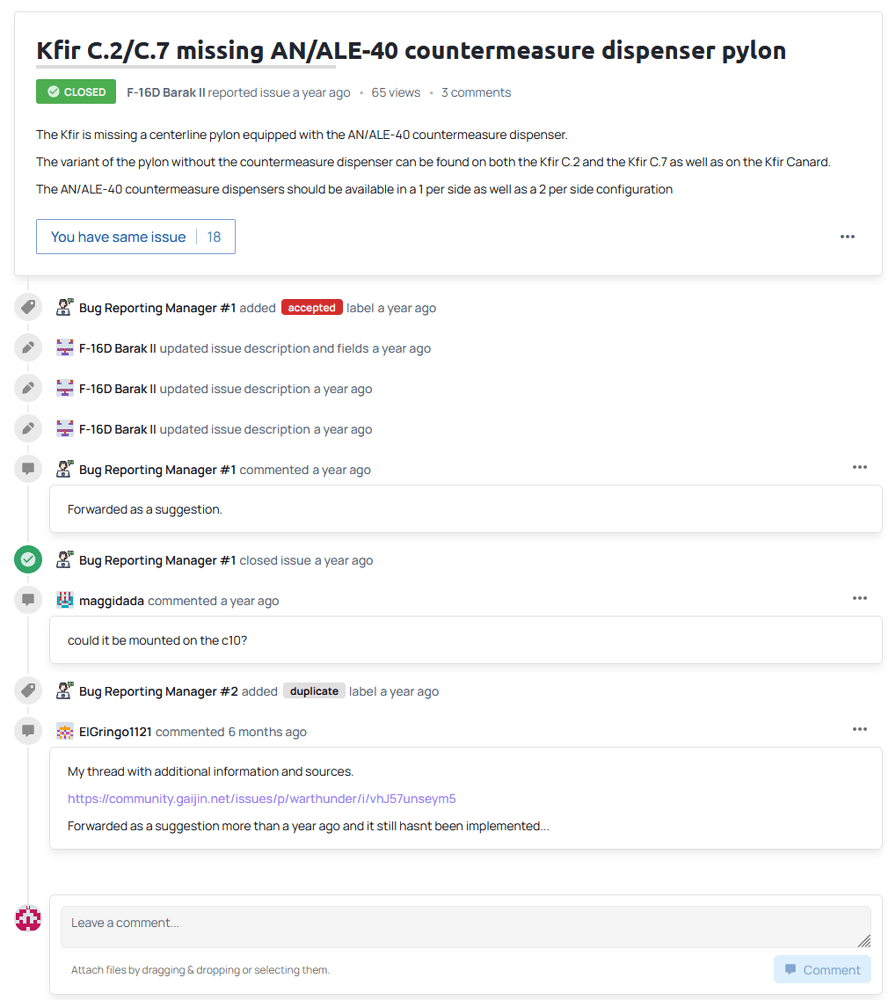This screenshot has width=896, height=1000.
Task: Click maggidada's avatar icon
Action: tap(64, 600)
